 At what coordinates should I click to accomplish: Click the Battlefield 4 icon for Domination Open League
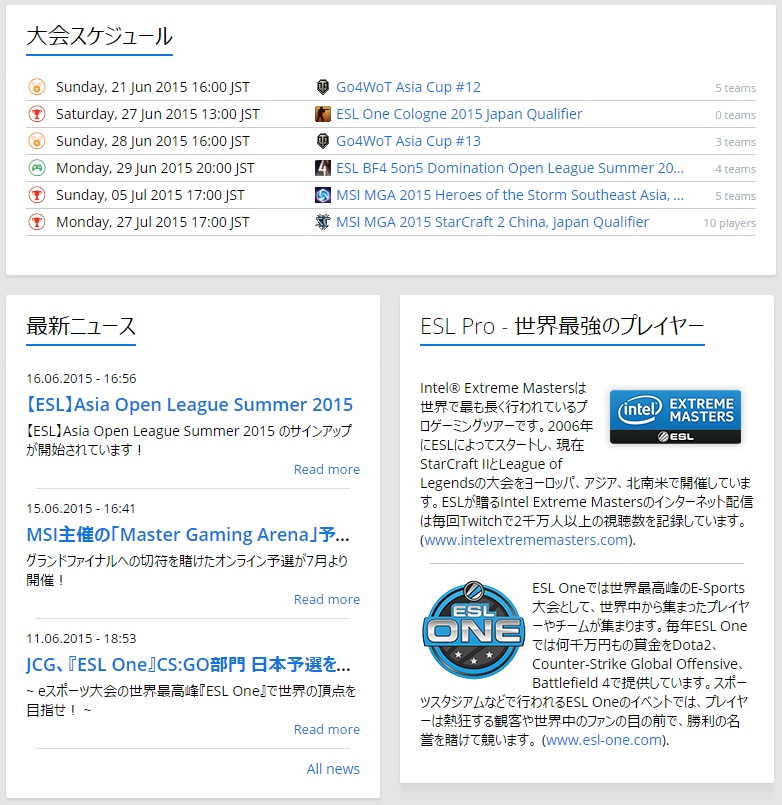pyautogui.click(x=322, y=168)
